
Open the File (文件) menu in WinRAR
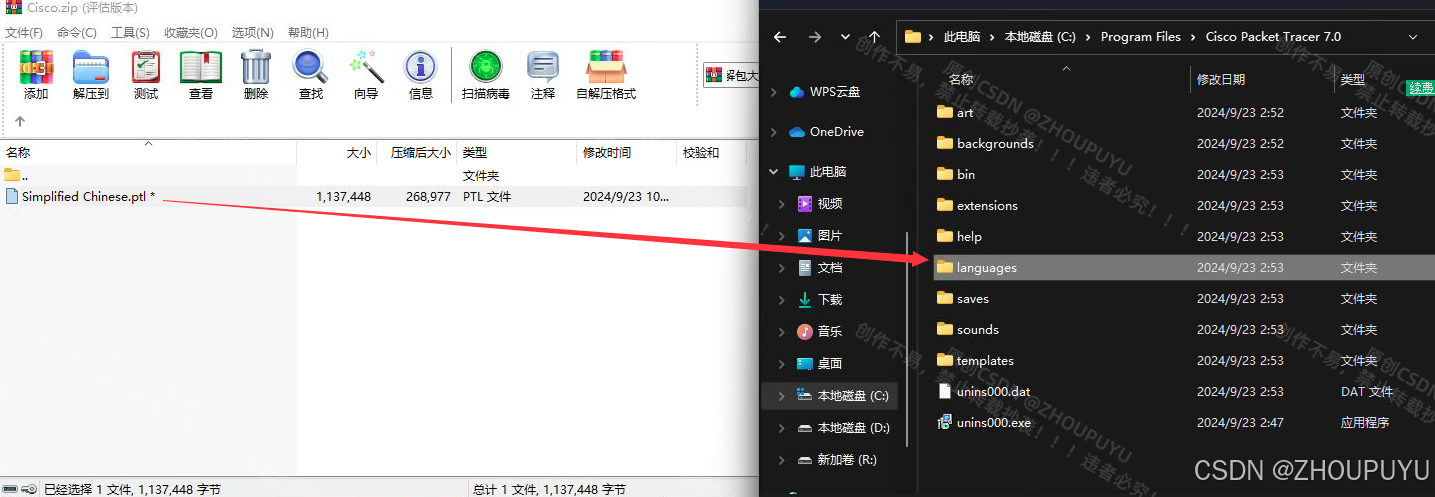[24, 33]
